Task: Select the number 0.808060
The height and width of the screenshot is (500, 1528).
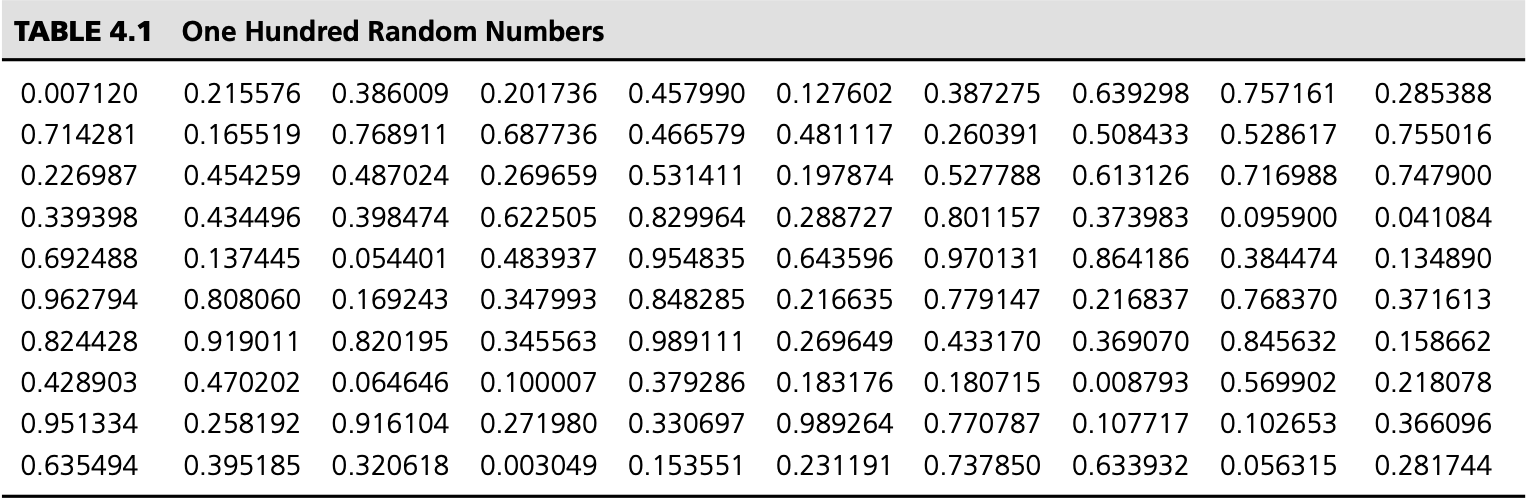Action: tap(242, 301)
